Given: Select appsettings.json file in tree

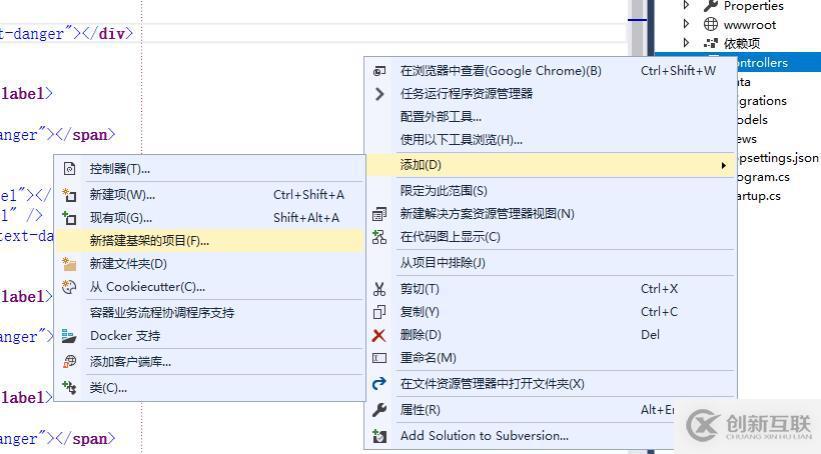Looking at the screenshot, I should pos(778,158).
